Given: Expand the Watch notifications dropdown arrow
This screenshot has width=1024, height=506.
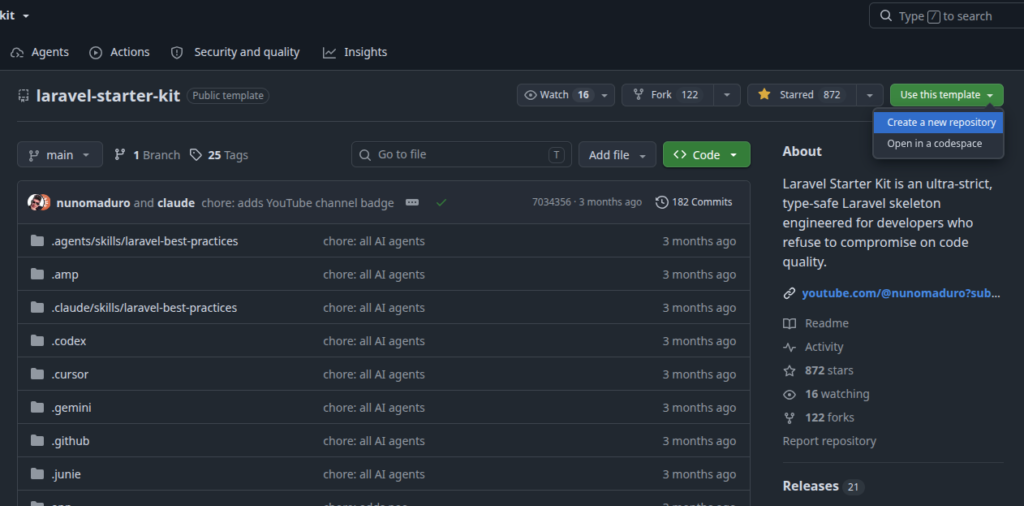Looking at the screenshot, I should click(x=604, y=95).
